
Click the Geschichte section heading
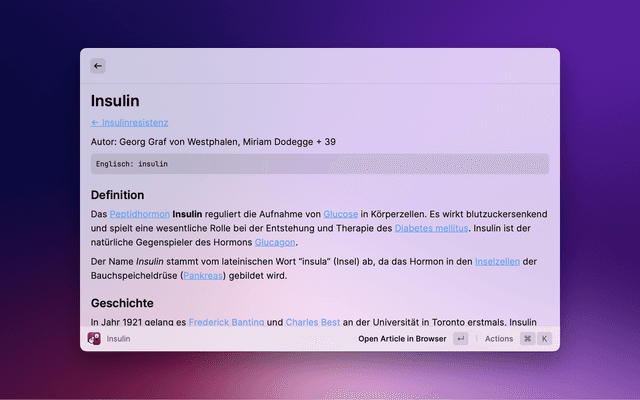122,303
